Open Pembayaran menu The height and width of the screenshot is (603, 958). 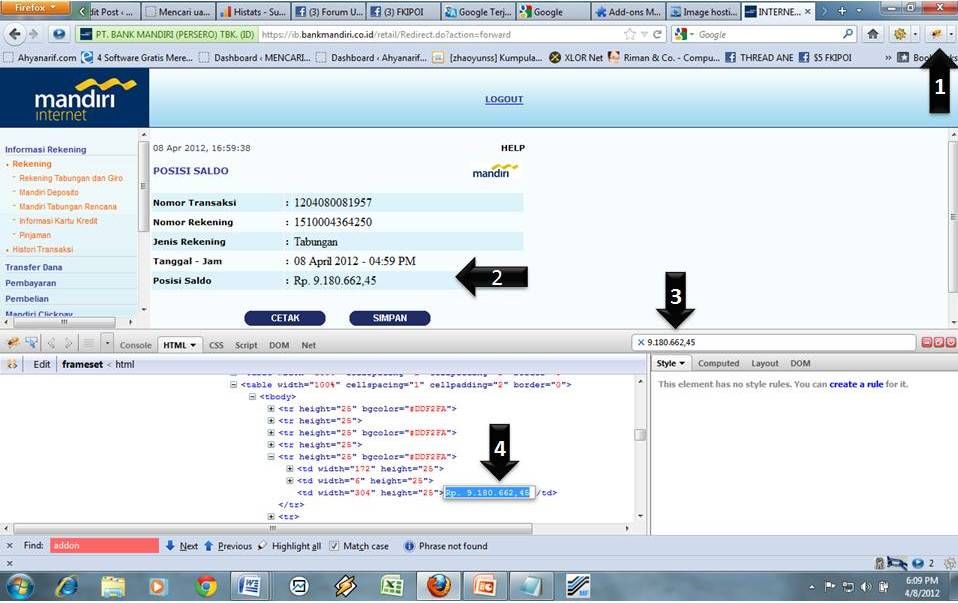(31, 283)
